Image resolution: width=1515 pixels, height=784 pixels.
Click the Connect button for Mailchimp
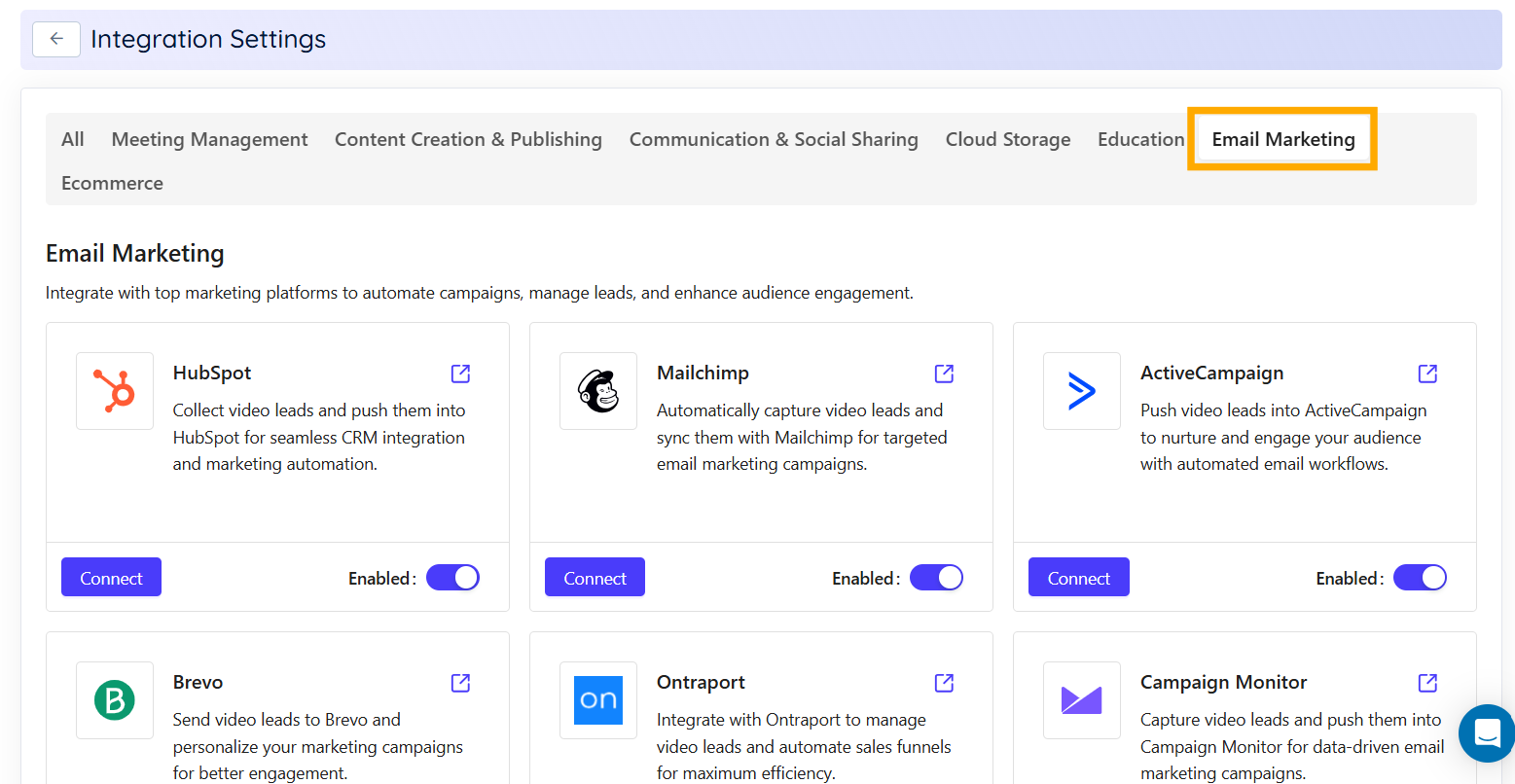tap(595, 577)
